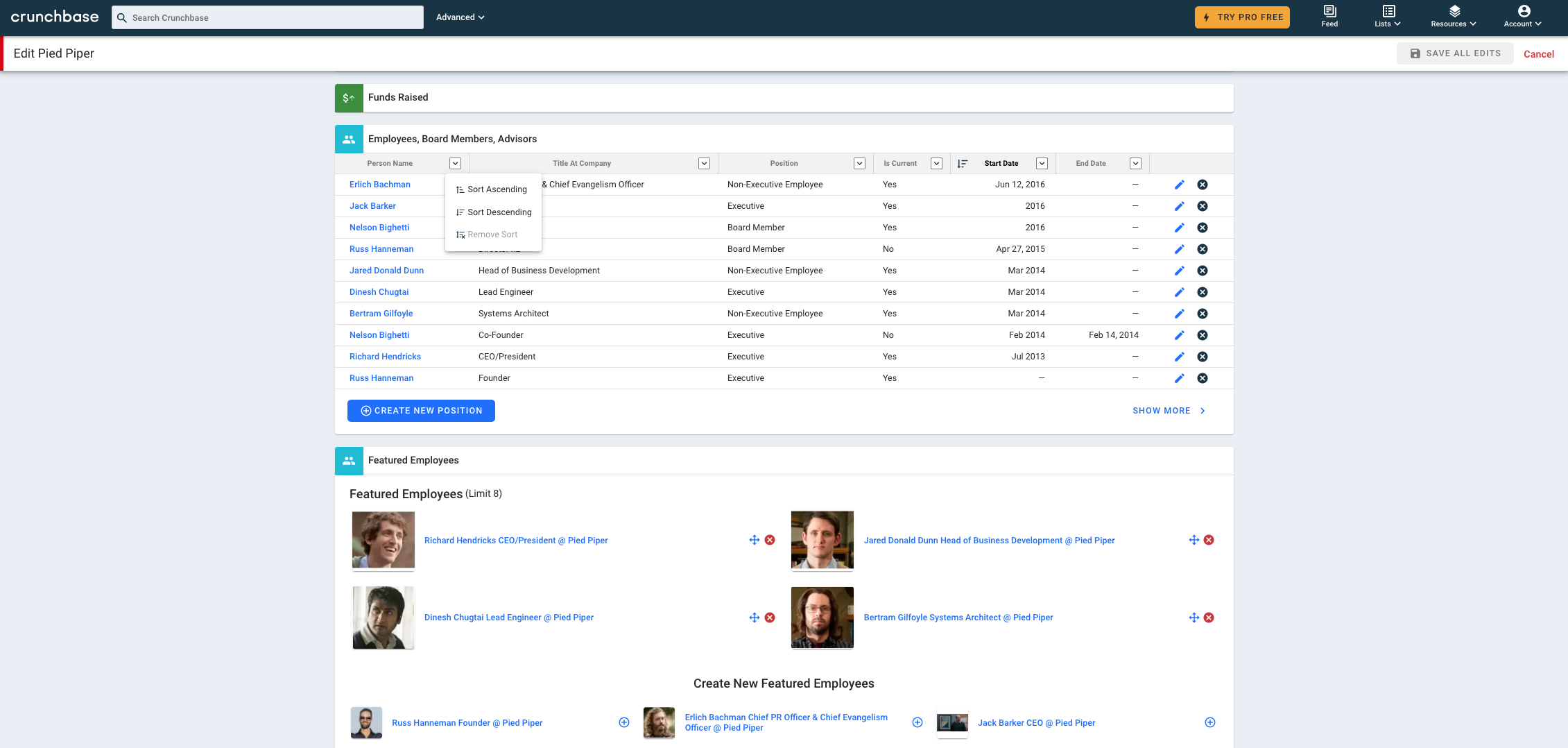Delete Erlich Bachman's position row
Image resolution: width=1568 pixels, height=748 pixels.
1203,185
